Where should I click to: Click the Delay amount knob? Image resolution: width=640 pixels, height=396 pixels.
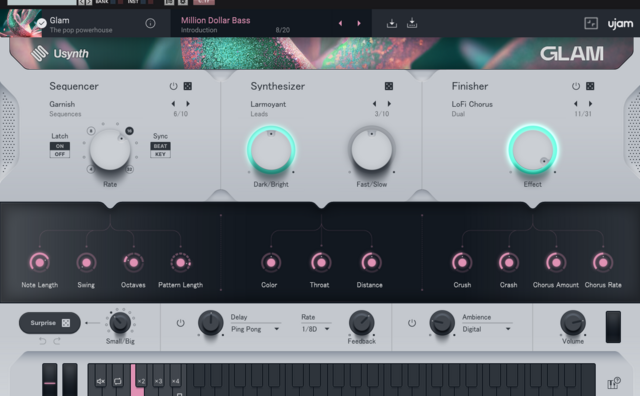click(211, 323)
